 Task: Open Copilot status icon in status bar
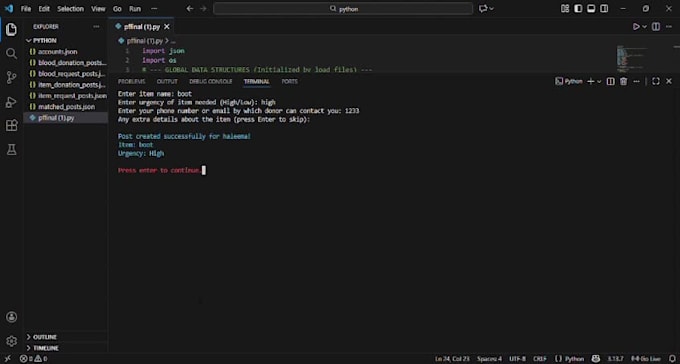[x=596, y=359]
